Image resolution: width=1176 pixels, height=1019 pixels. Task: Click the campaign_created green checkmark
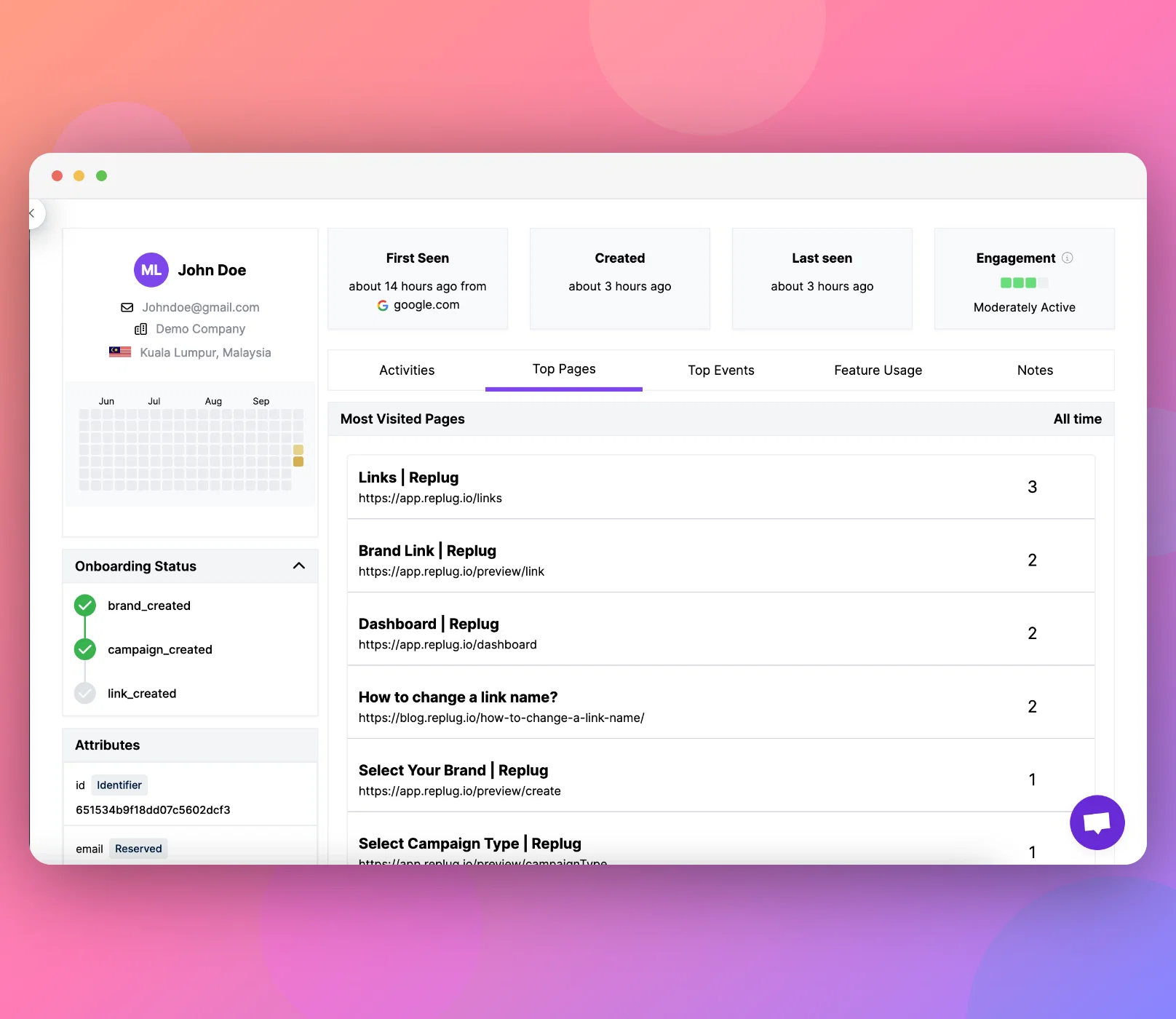click(85, 649)
